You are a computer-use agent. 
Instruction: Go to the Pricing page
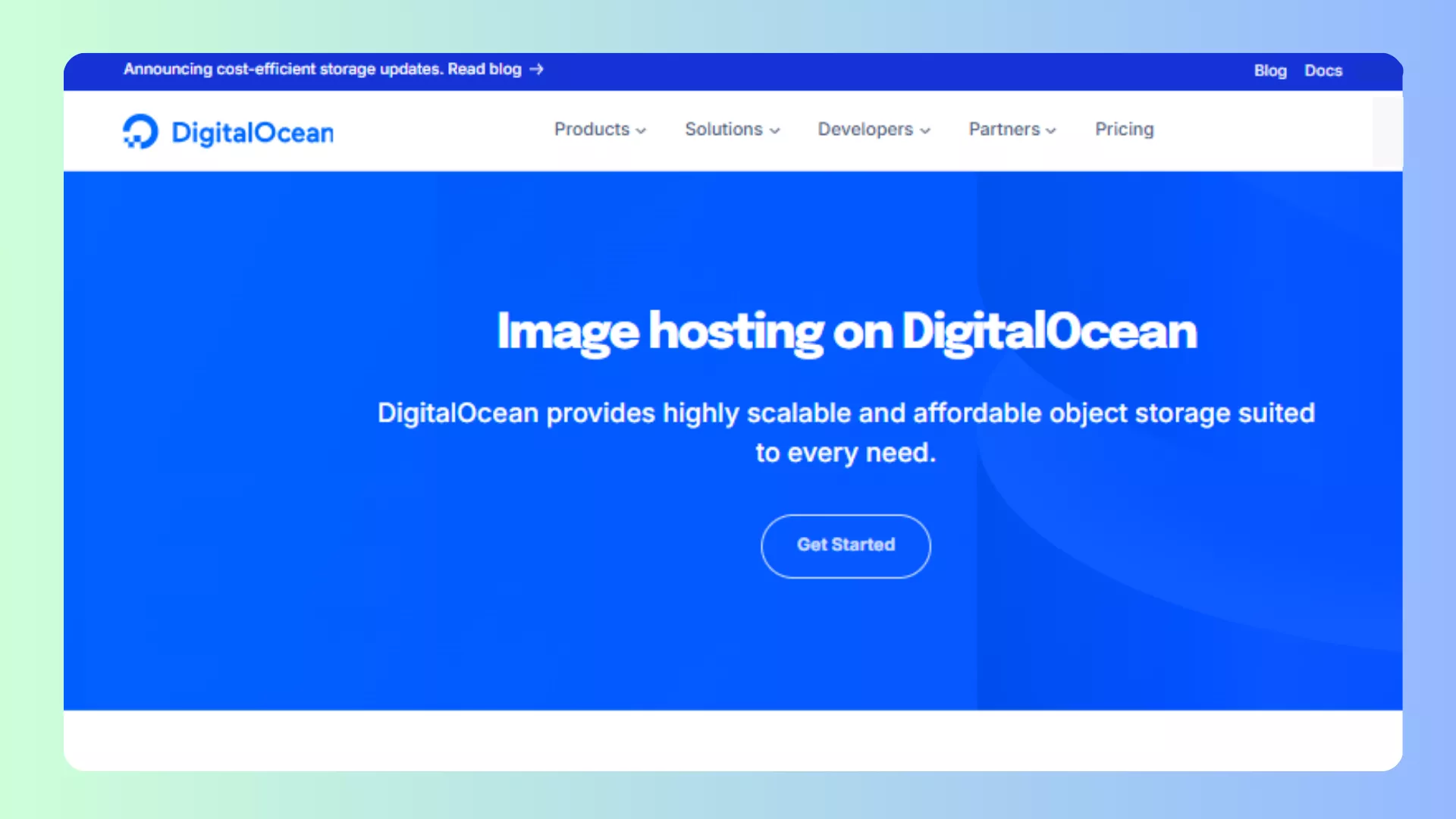click(1124, 129)
